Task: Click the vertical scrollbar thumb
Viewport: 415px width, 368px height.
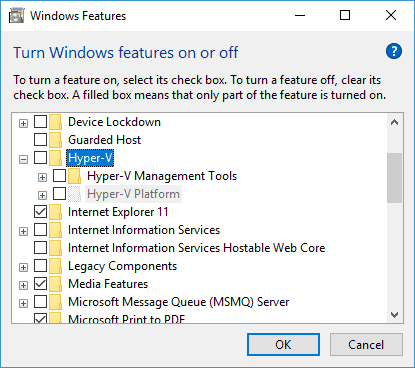Action: click(x=395, y=178)
